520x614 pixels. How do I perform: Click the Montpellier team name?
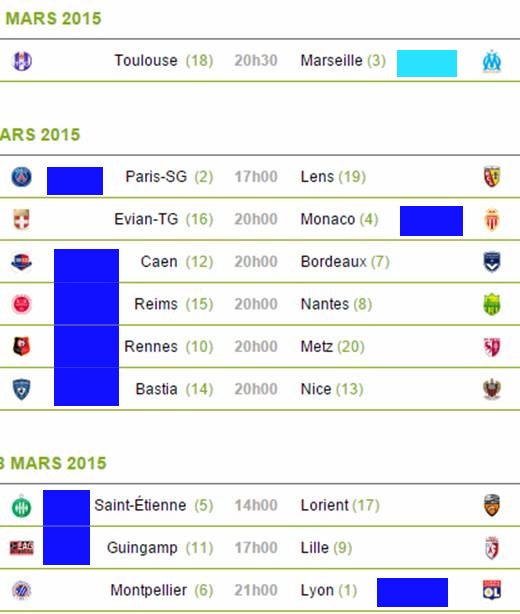click(148, 590)
